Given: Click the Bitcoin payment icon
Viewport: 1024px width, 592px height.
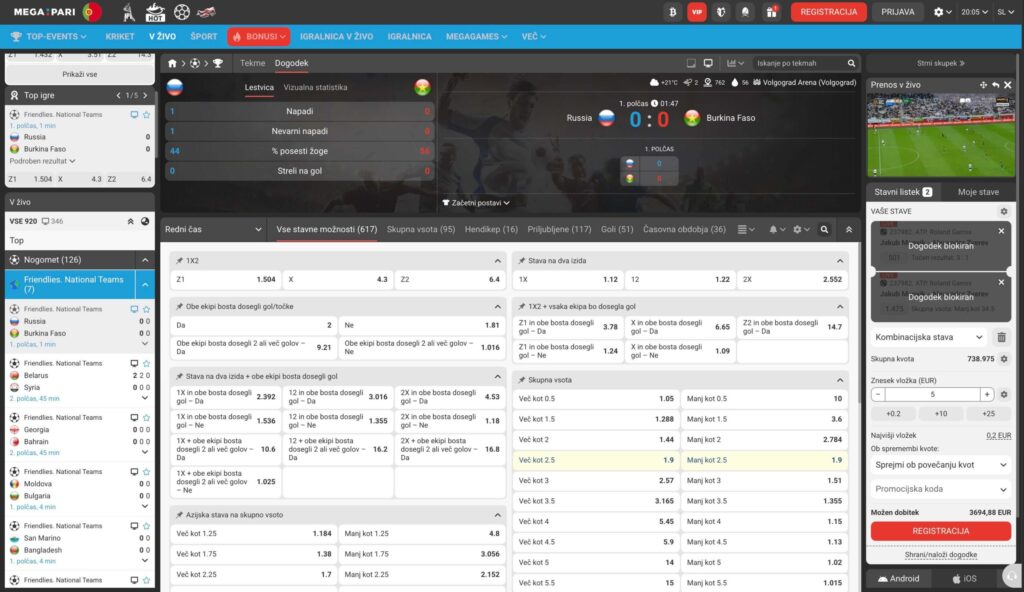Looking at the screenshot, I should coord(673,12).
